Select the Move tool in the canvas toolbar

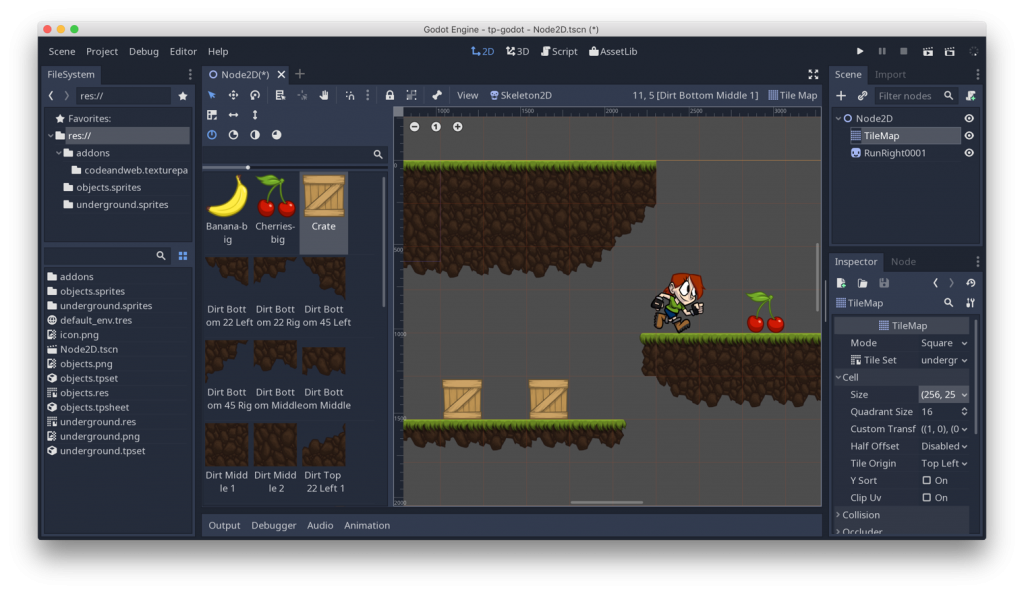[x=234, y=95]
